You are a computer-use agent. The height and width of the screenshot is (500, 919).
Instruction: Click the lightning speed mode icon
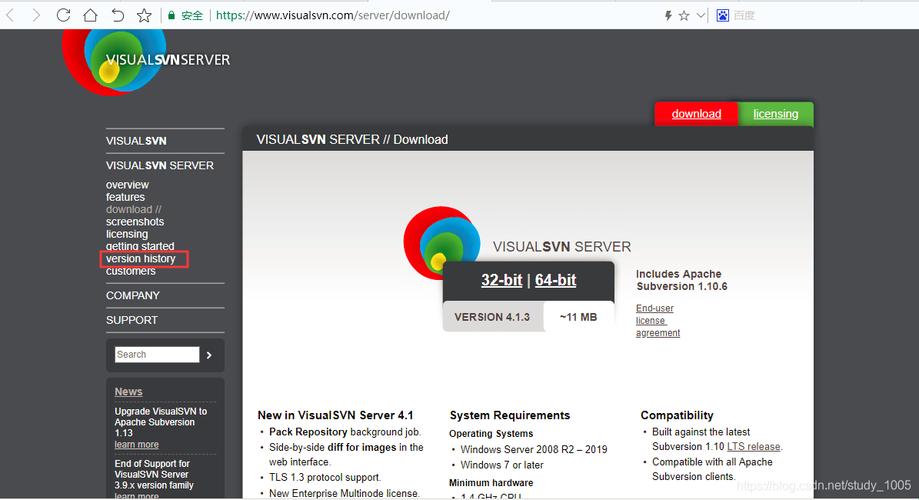[x=668, y=16]
